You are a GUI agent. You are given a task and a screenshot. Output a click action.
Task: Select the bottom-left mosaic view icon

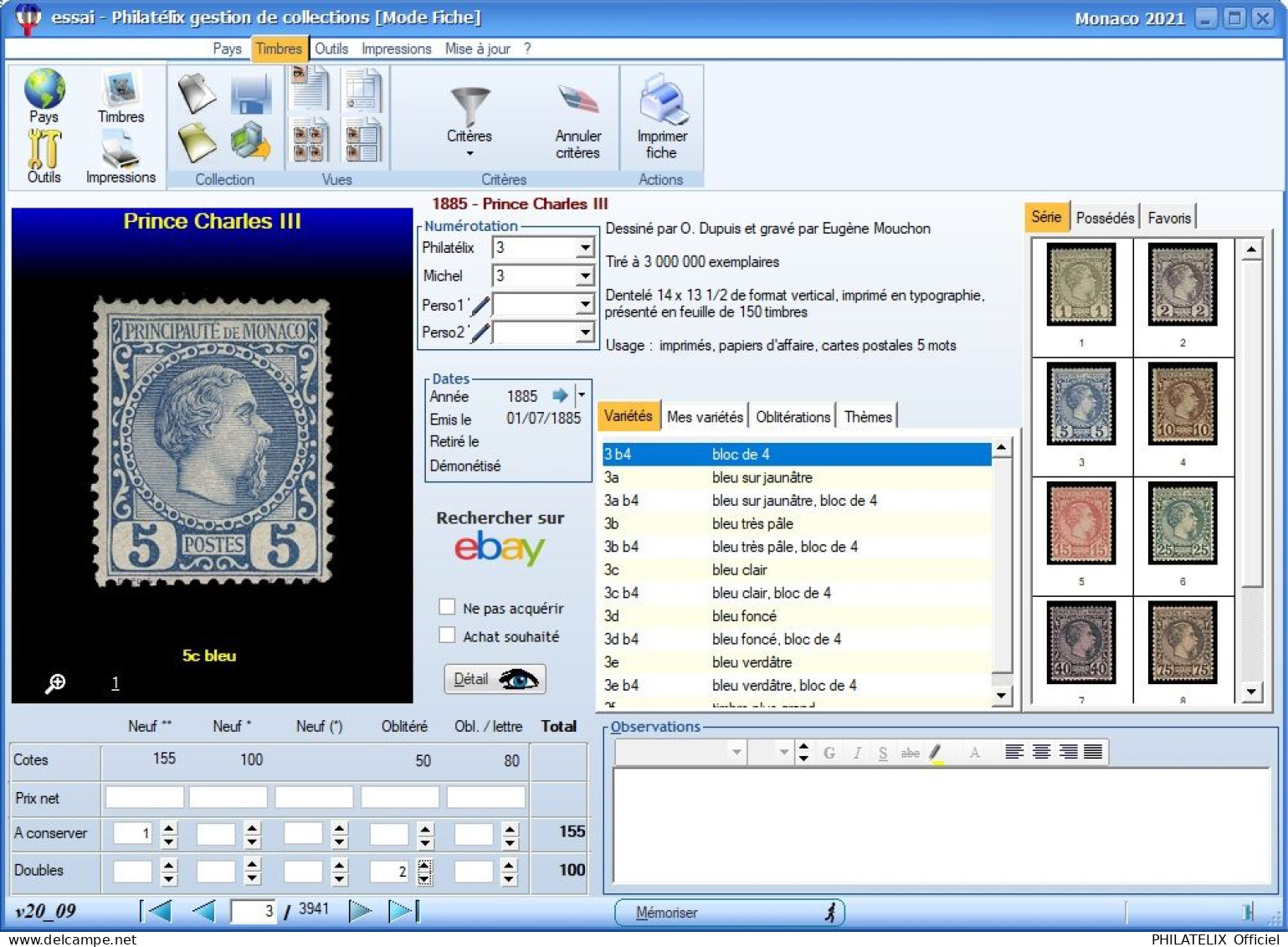(x=310, y=140)
